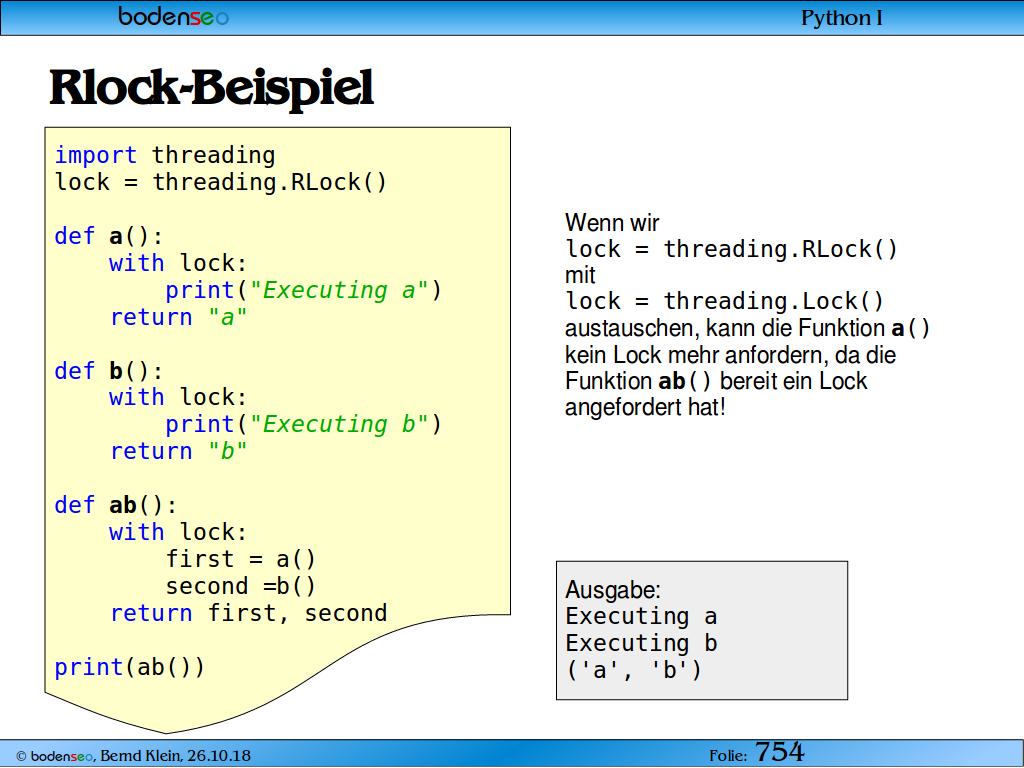Click 'Executing b' in output box

click(641, 643)
